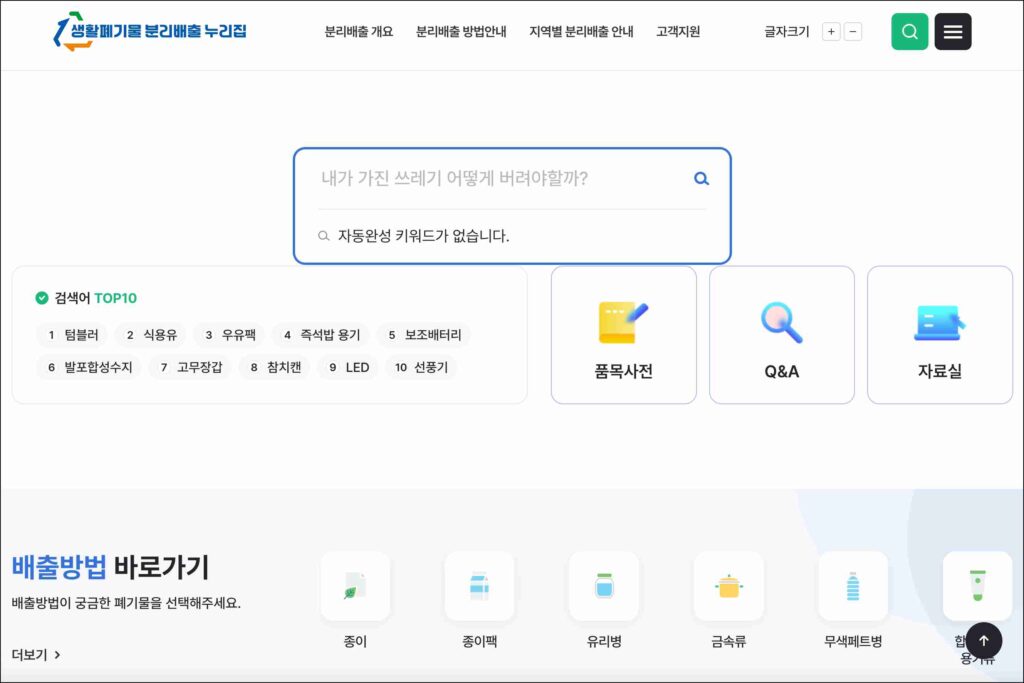The image size is (1024, 683).
Task: Open the 분리배출 개요 menu
Action: (x=358, y=32)
